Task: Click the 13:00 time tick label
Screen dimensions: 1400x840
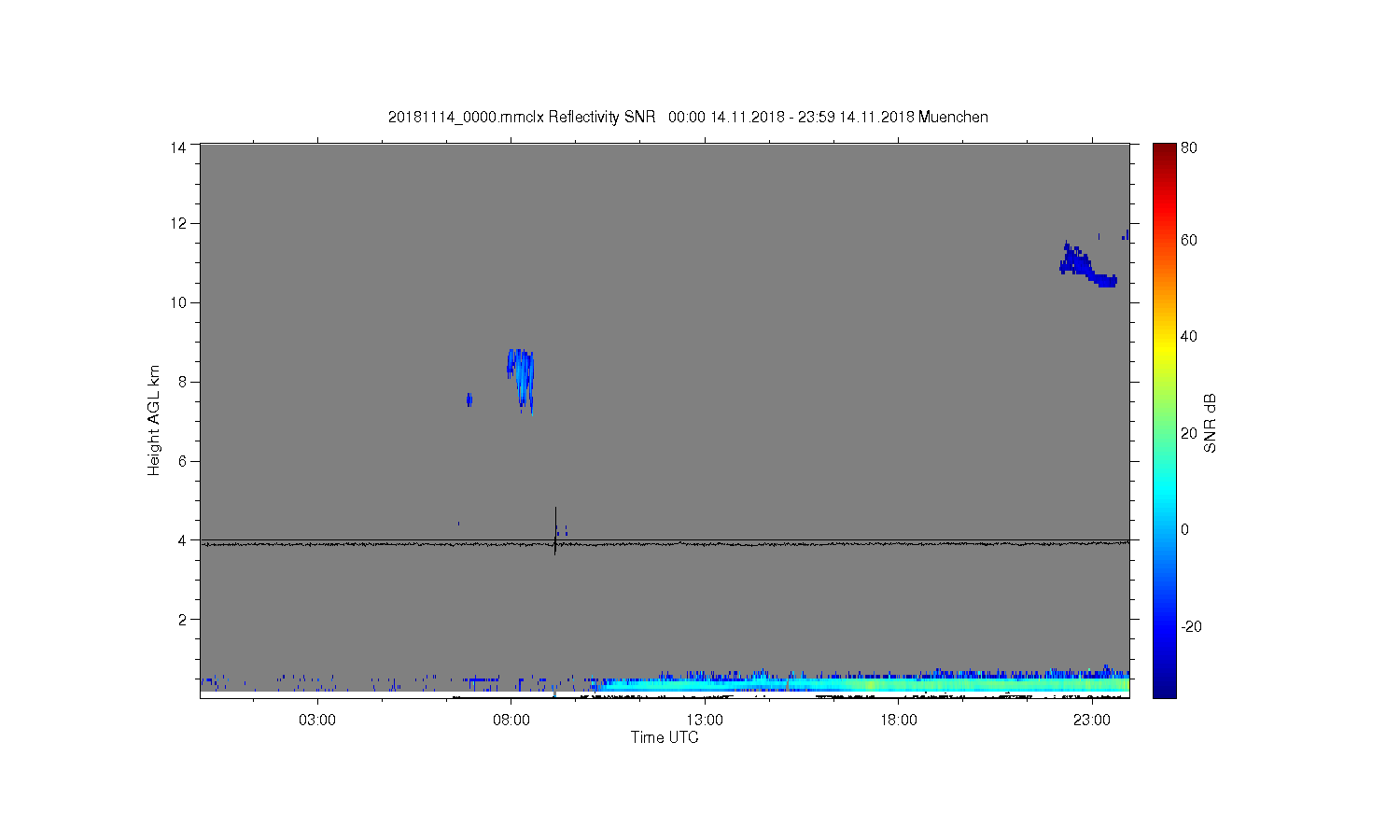Action: click(x=705, y=721)
